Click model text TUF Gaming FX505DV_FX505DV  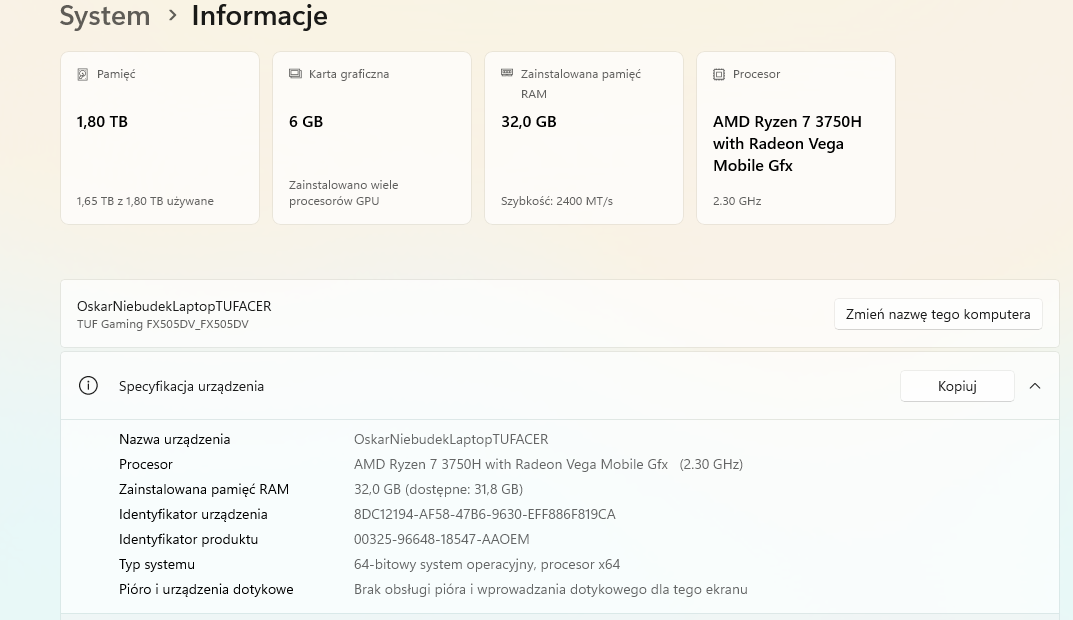pyautogui.click(x=163, y=324)
